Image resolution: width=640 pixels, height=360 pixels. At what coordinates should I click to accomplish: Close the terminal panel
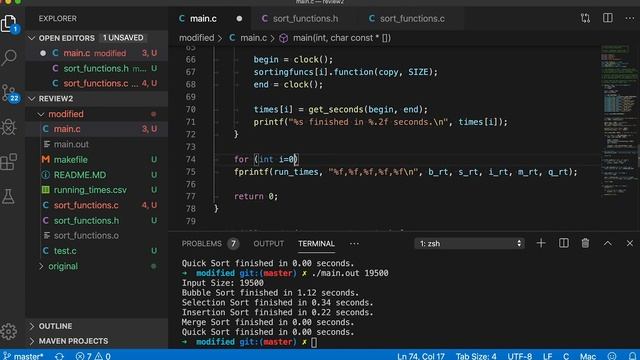[x=630, y=243]
